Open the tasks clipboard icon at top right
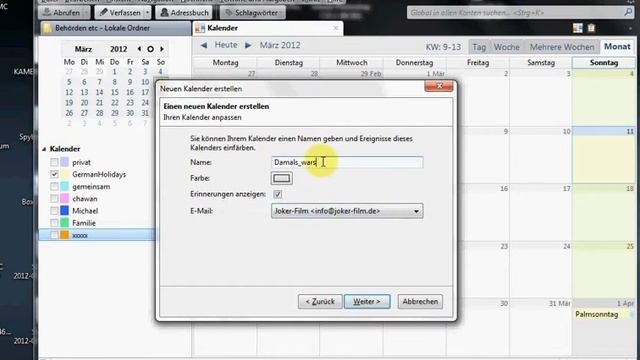 pos(591,28)
